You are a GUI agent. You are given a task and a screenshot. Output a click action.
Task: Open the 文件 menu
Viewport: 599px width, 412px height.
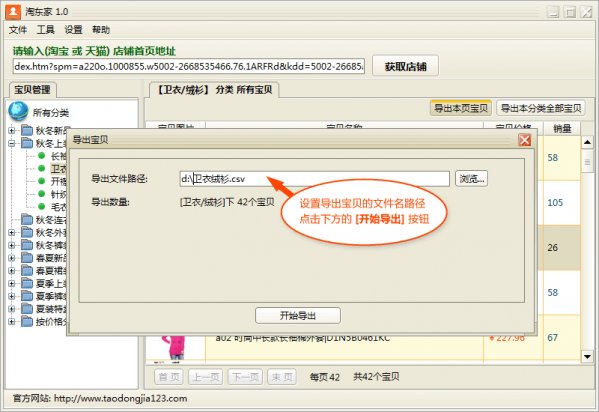tap(18, 29)
